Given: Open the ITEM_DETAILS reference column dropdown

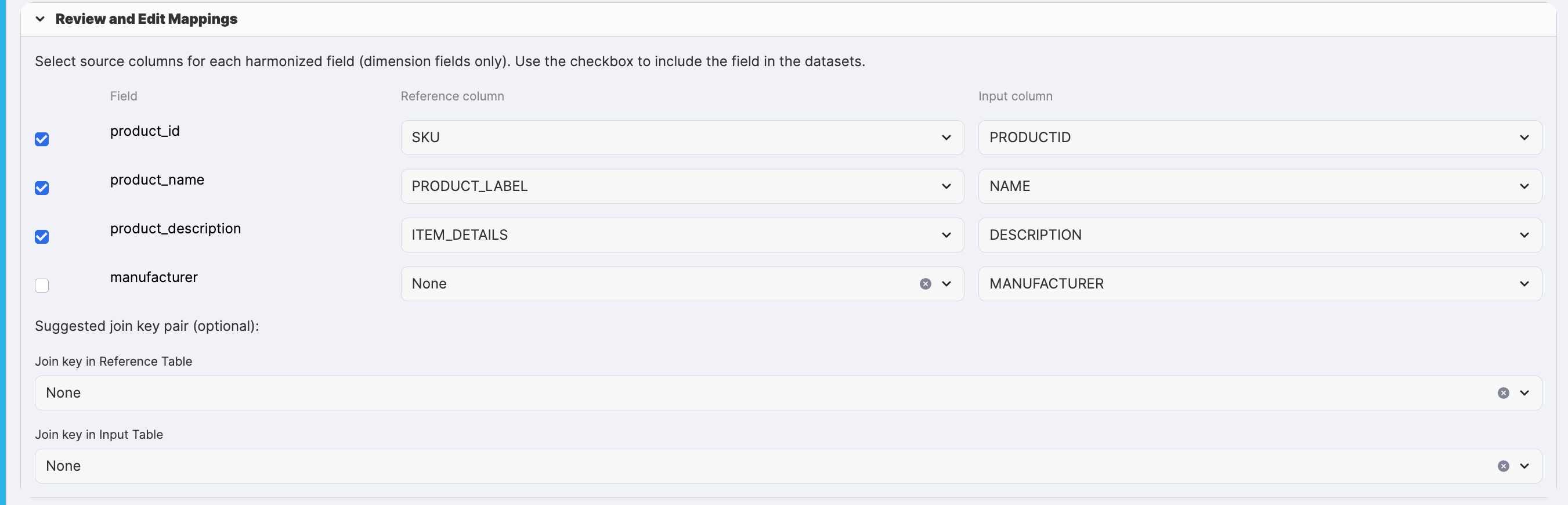Looking at the screenshot, I should [x=682, y=235].
